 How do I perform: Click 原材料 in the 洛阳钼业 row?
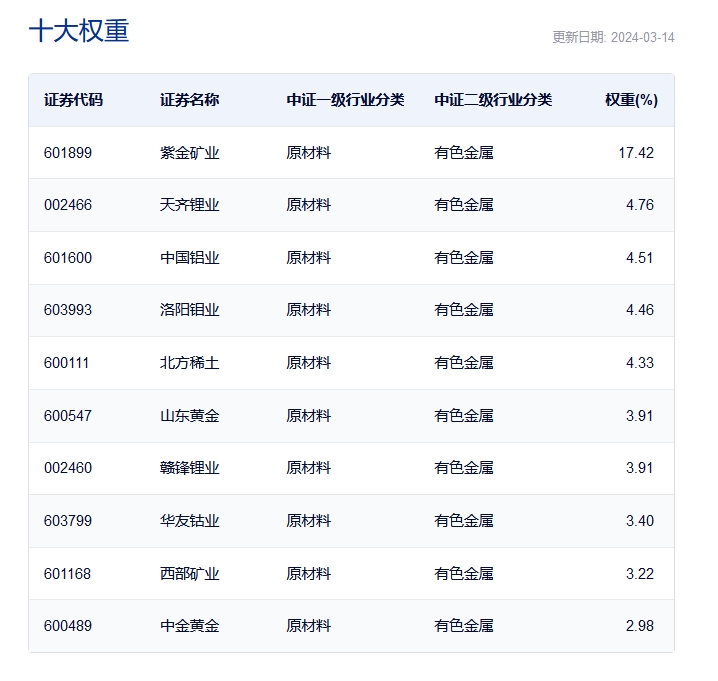[x=309, y=310]
